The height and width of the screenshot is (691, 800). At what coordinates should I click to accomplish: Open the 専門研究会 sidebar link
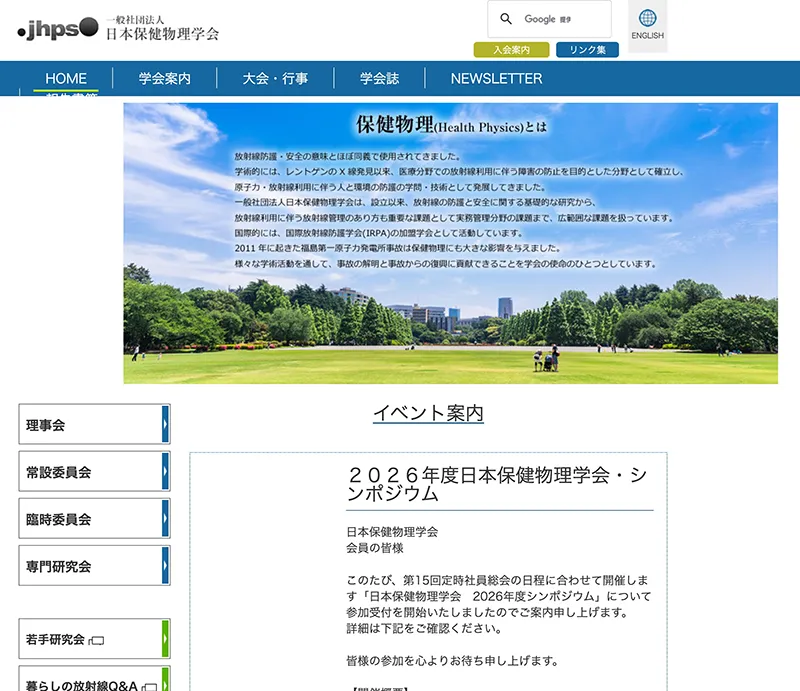(x=94, y=565)
